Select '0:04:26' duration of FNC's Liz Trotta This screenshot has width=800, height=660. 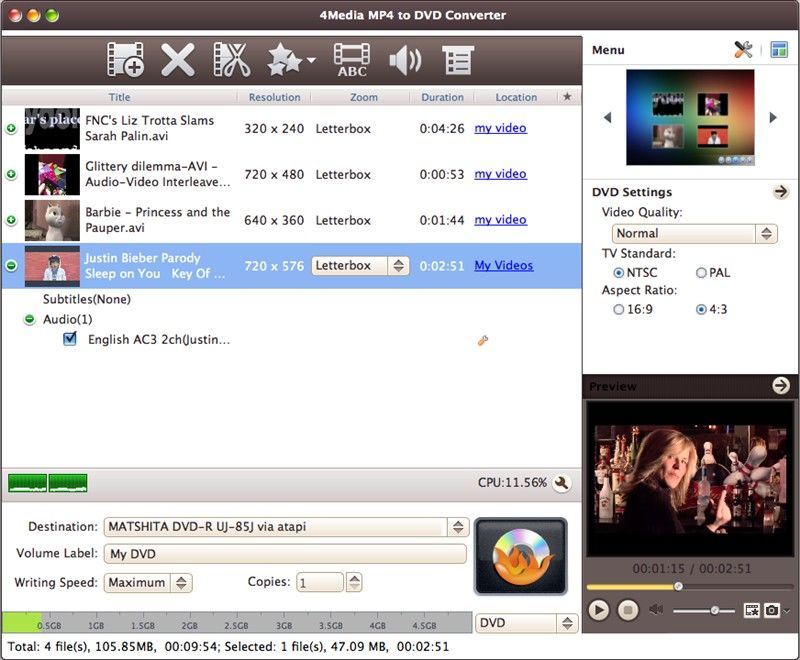tap(442, 129)
